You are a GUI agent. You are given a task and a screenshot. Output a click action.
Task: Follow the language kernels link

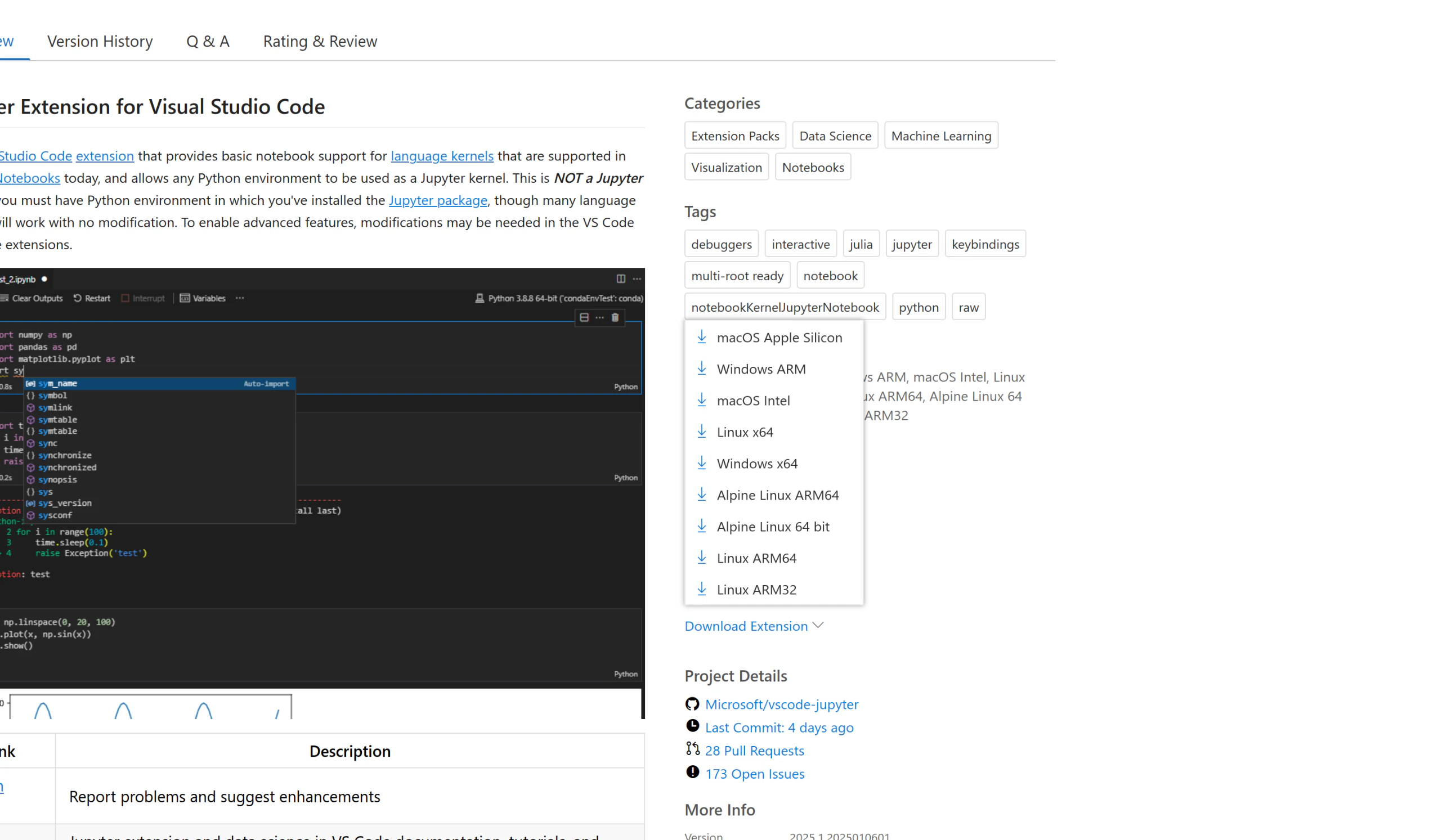441,156
